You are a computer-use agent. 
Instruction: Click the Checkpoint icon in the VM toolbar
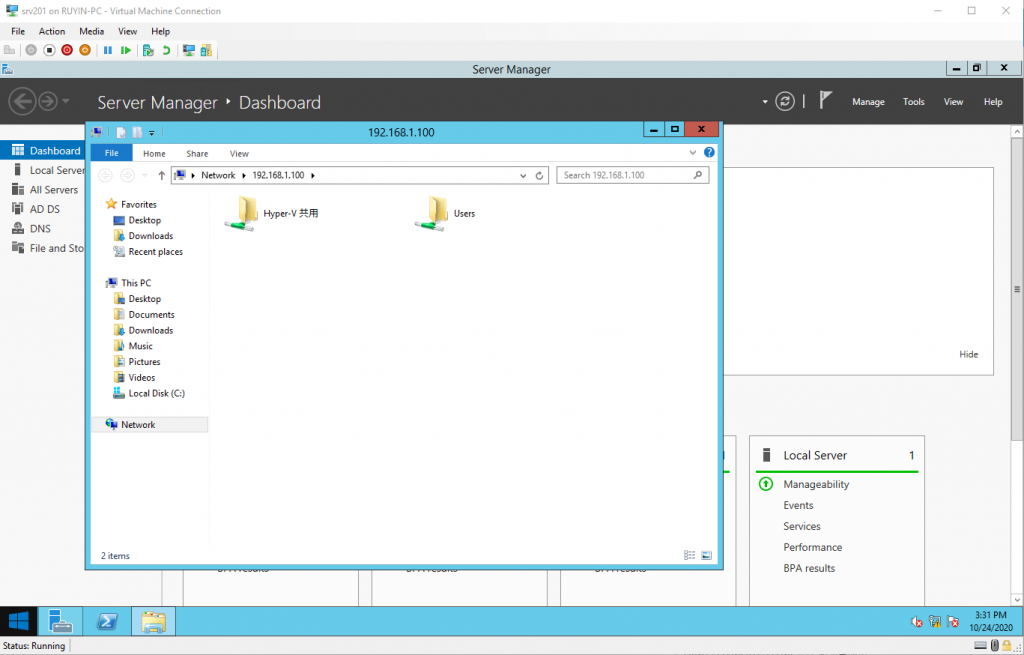[x=148, y=50]
